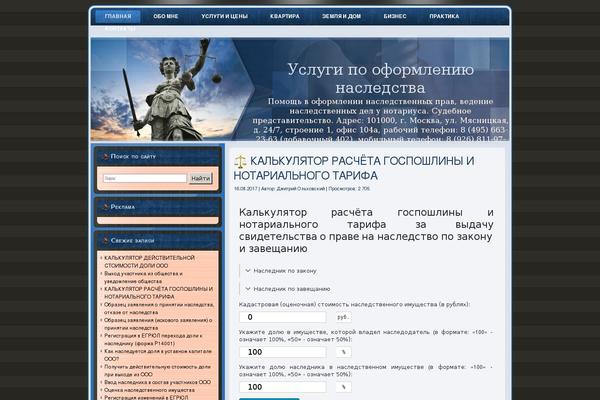
Task: Open the БИЗНЕС menu item
Action: coord(395,16)
